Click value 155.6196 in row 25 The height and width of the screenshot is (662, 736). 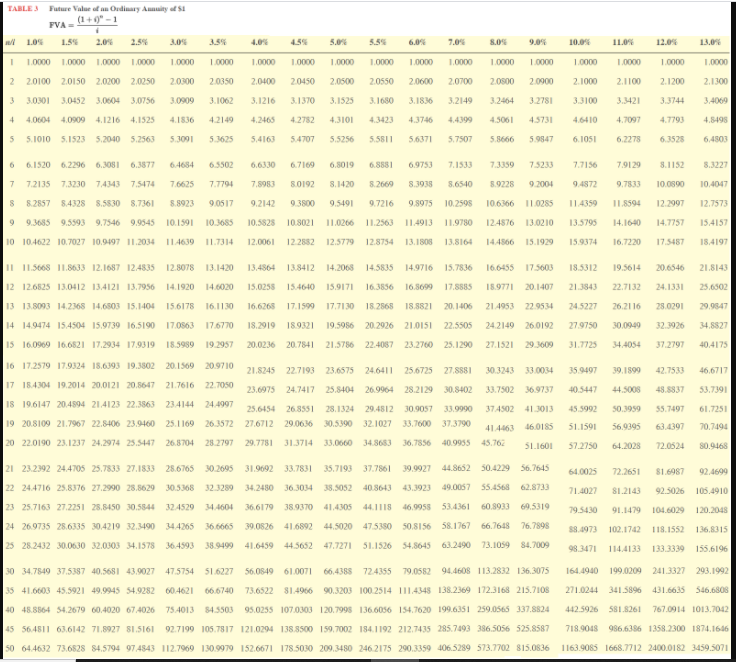[712, 548]
